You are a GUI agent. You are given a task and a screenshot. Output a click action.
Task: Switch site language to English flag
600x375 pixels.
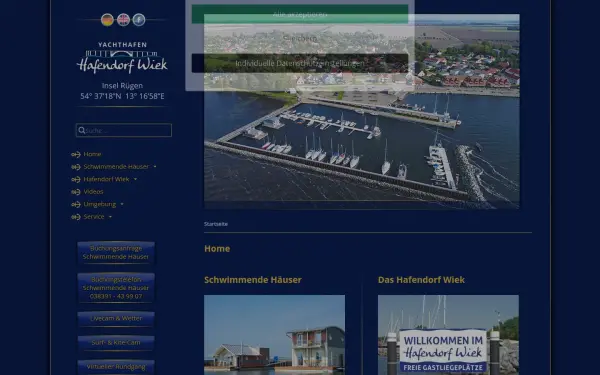click(123, 20)
